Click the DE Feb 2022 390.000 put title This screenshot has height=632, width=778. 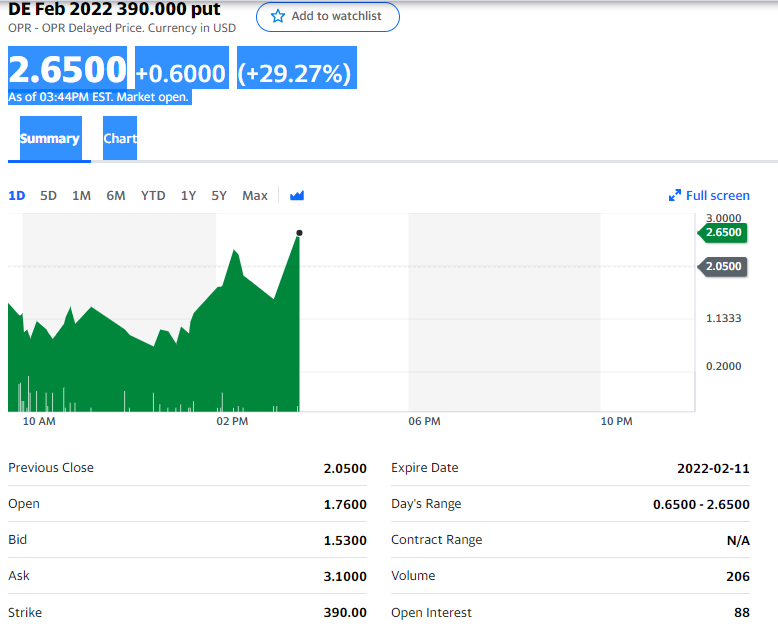point(114,8)
